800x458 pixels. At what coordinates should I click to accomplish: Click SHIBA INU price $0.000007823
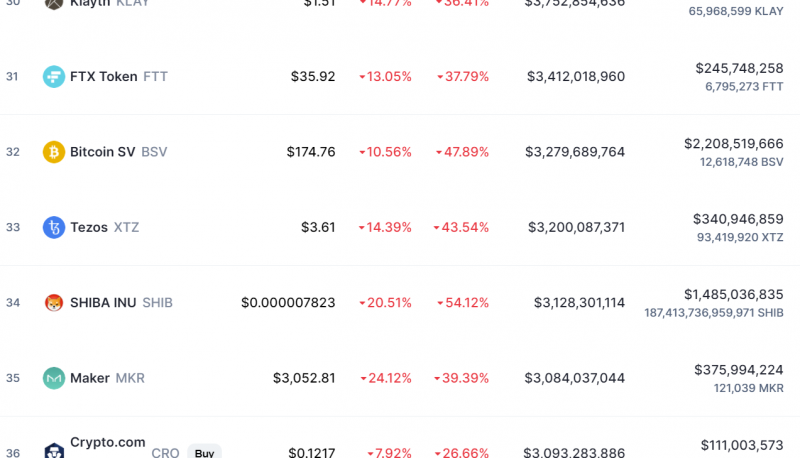288,303
